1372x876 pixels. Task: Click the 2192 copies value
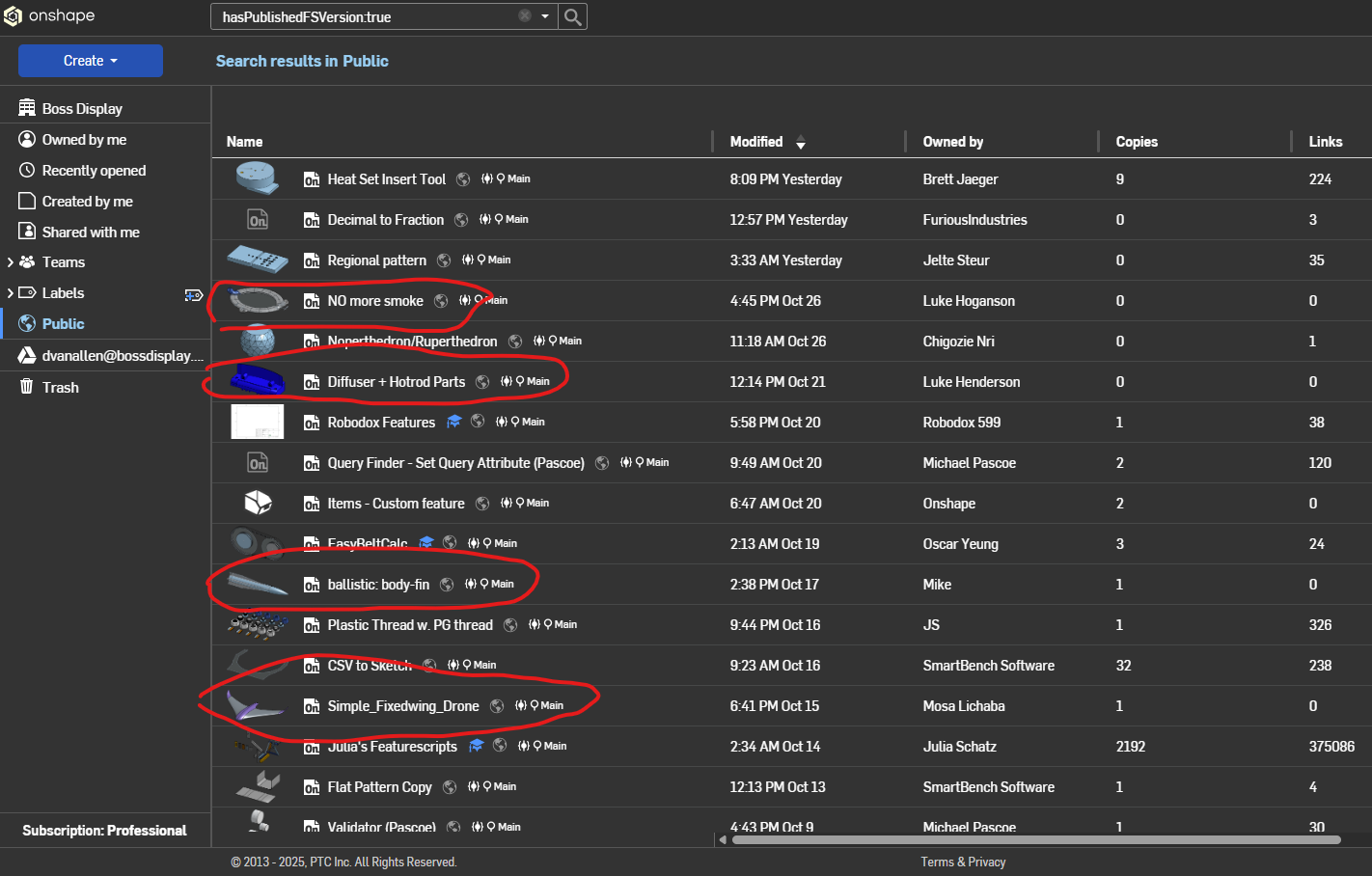coord(1131,747)
